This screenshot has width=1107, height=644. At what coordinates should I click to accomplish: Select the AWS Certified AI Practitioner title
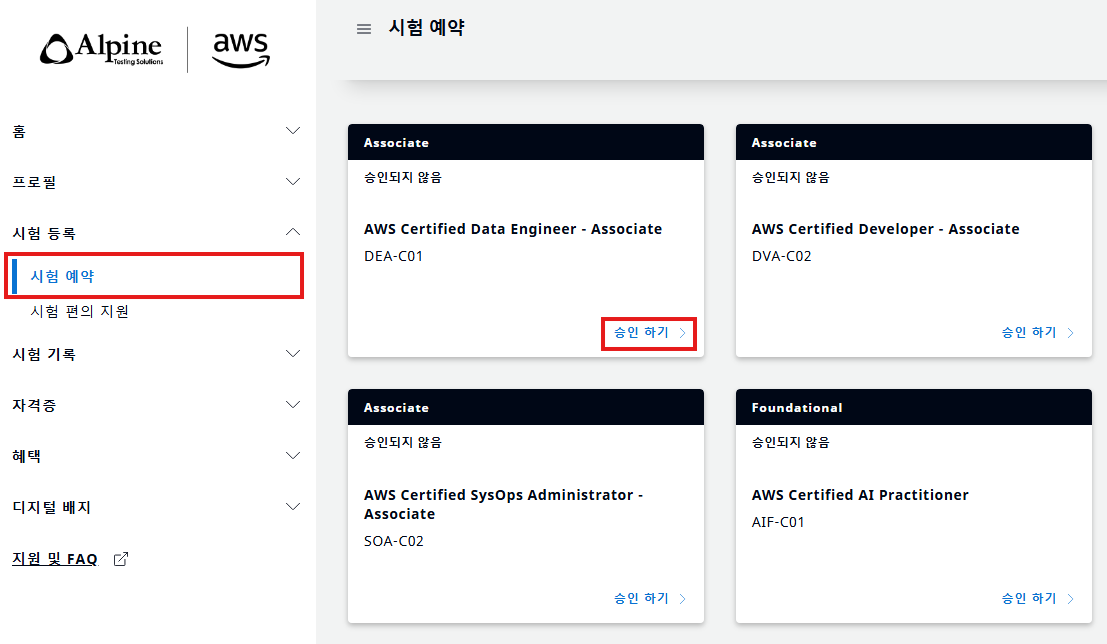point(860,495)
